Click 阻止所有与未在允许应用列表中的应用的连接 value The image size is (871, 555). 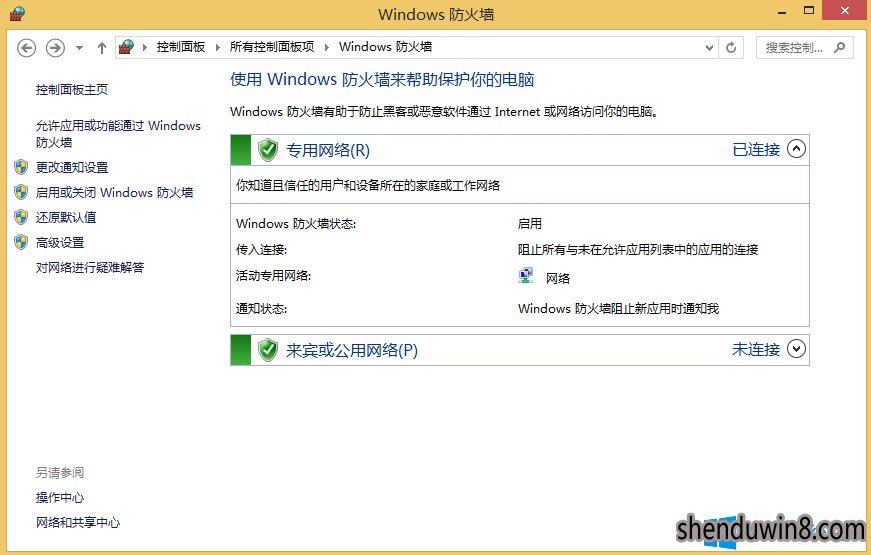[638, 249]
